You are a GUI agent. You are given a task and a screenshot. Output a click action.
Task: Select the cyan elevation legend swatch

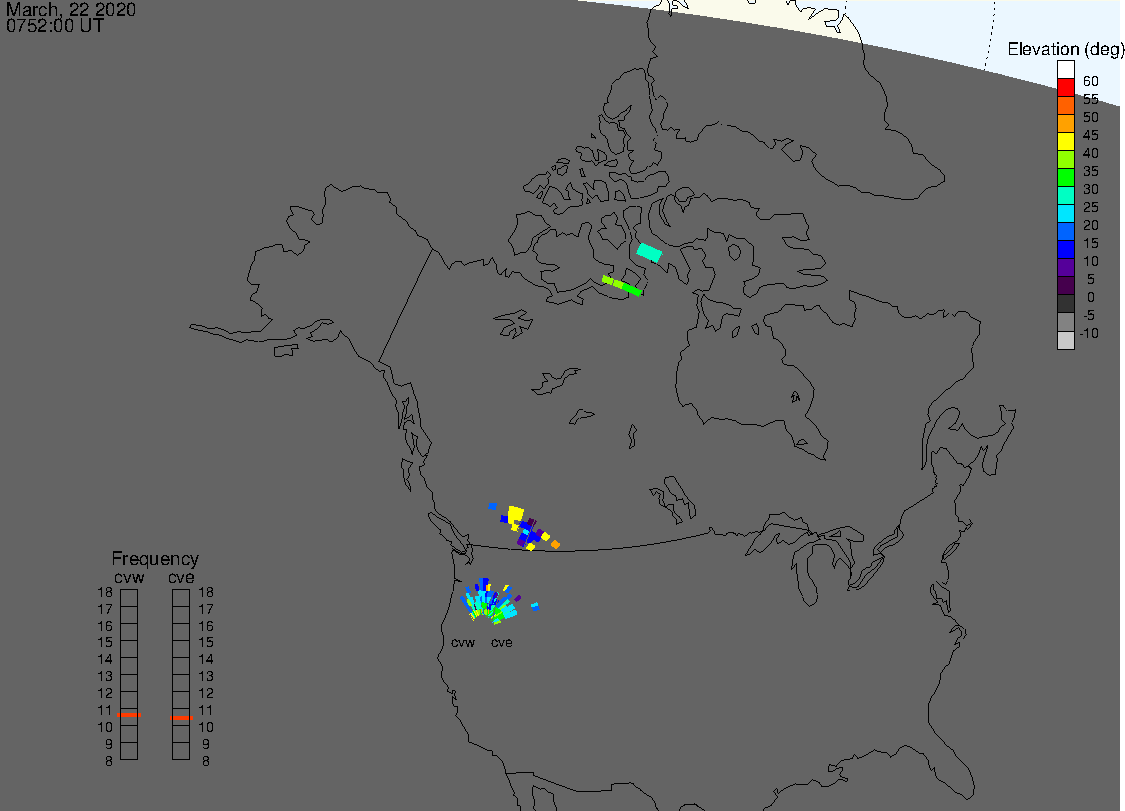pos(1065,213)
